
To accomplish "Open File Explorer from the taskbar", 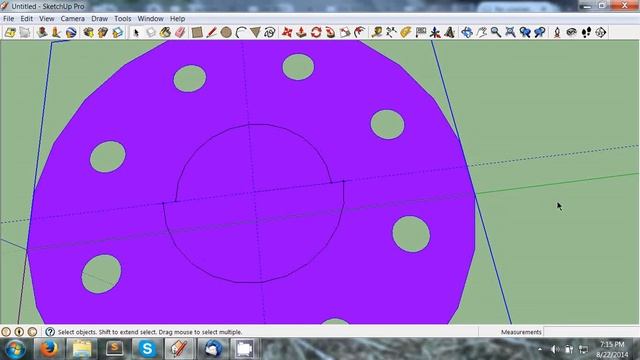I will coord(82,349).
